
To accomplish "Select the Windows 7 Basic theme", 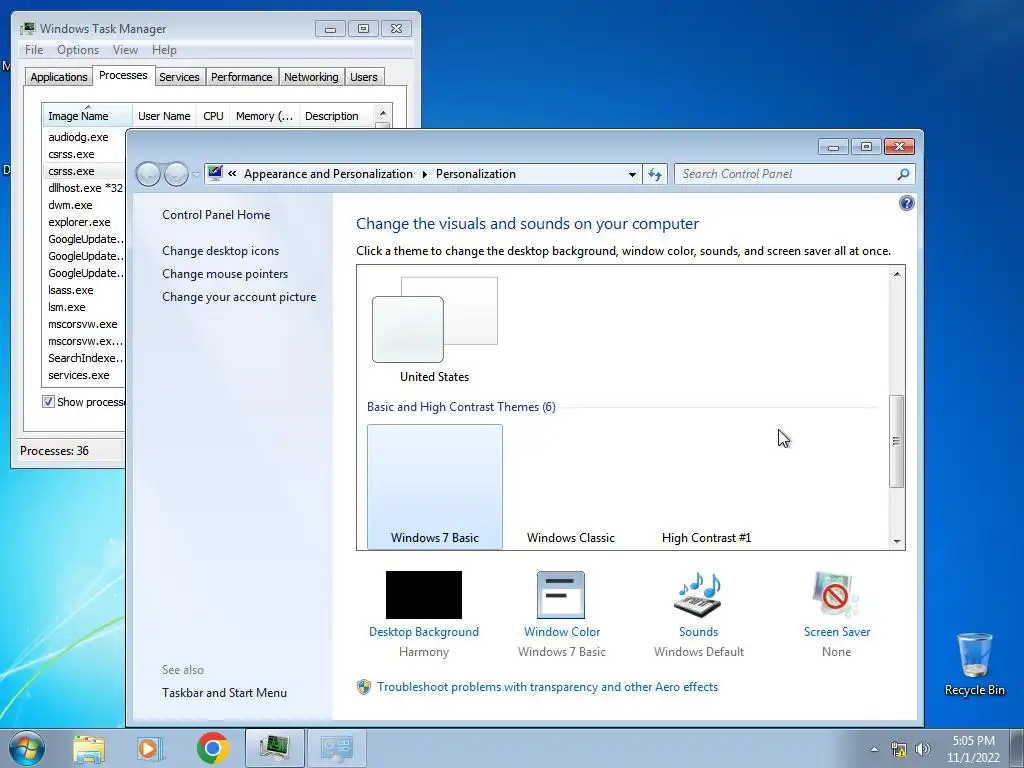I will 435,487.
